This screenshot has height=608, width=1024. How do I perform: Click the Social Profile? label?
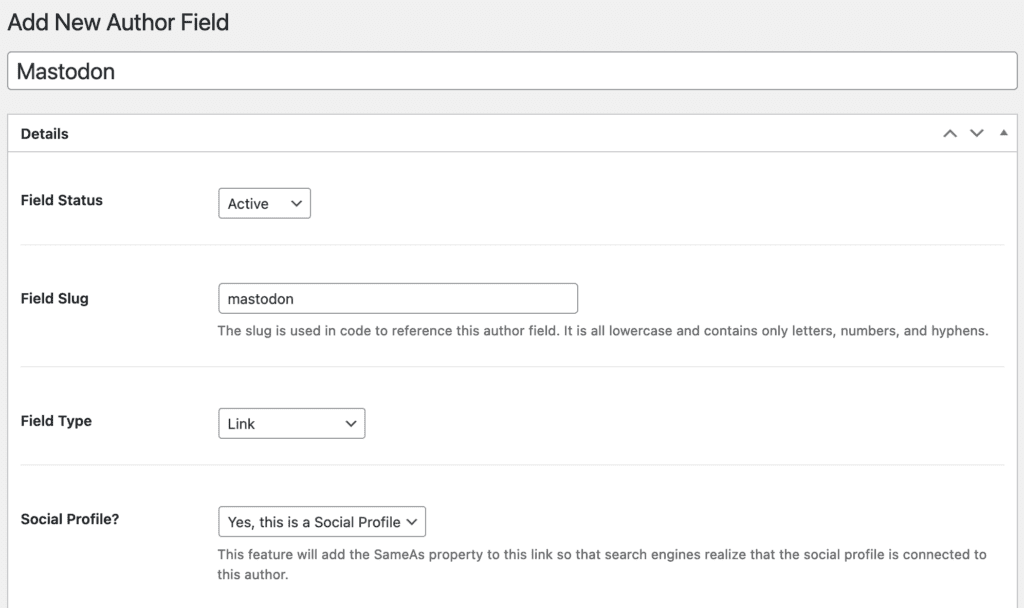tap(70, 519)
